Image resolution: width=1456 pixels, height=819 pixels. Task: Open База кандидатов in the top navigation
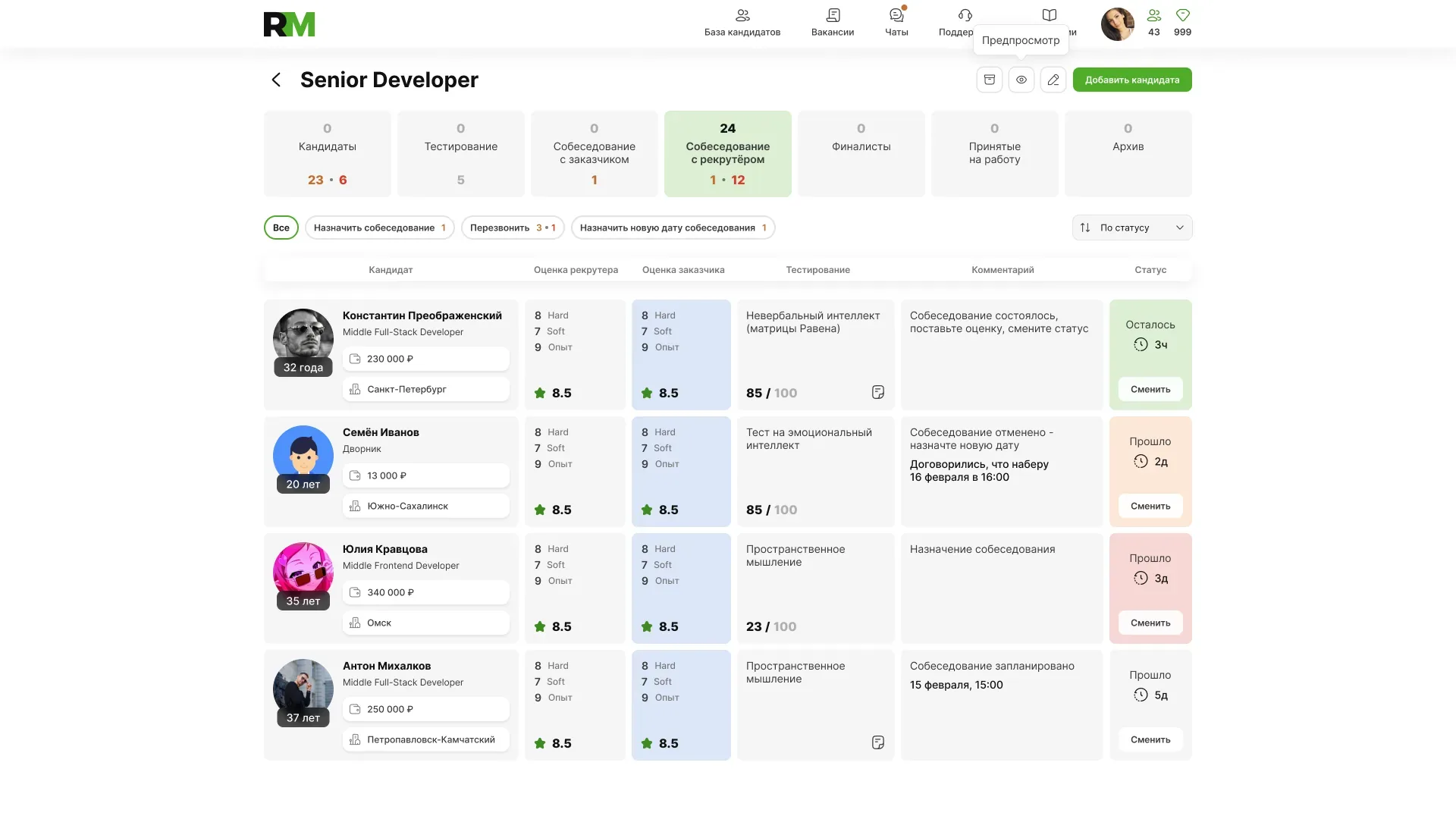point(742,23)
